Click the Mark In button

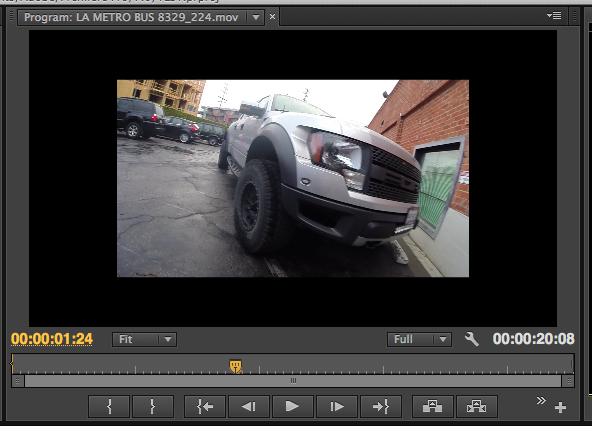coord(109,406)
